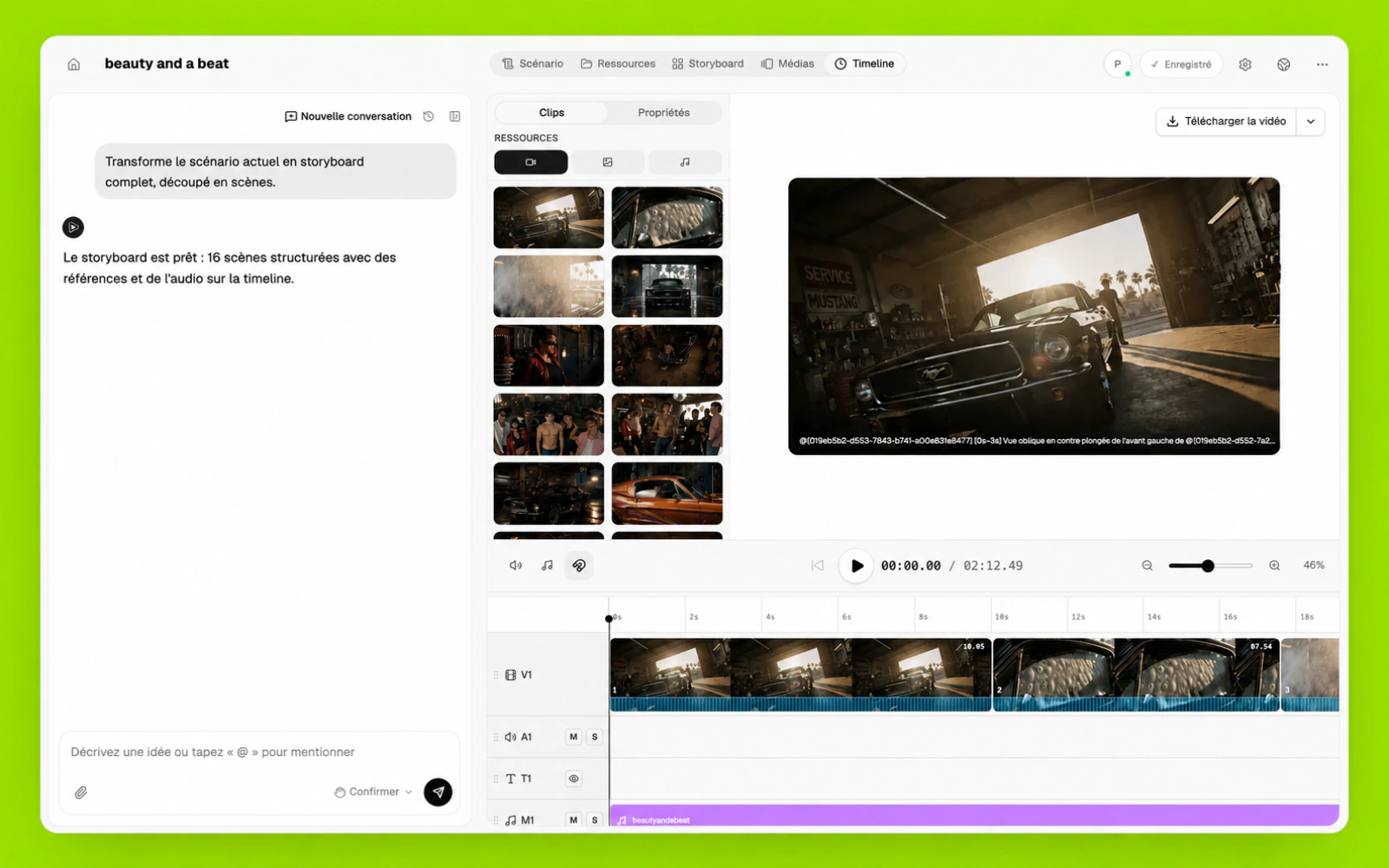Click Télécharger la vidéo button
The image size is (1389, 868).
1226,122
